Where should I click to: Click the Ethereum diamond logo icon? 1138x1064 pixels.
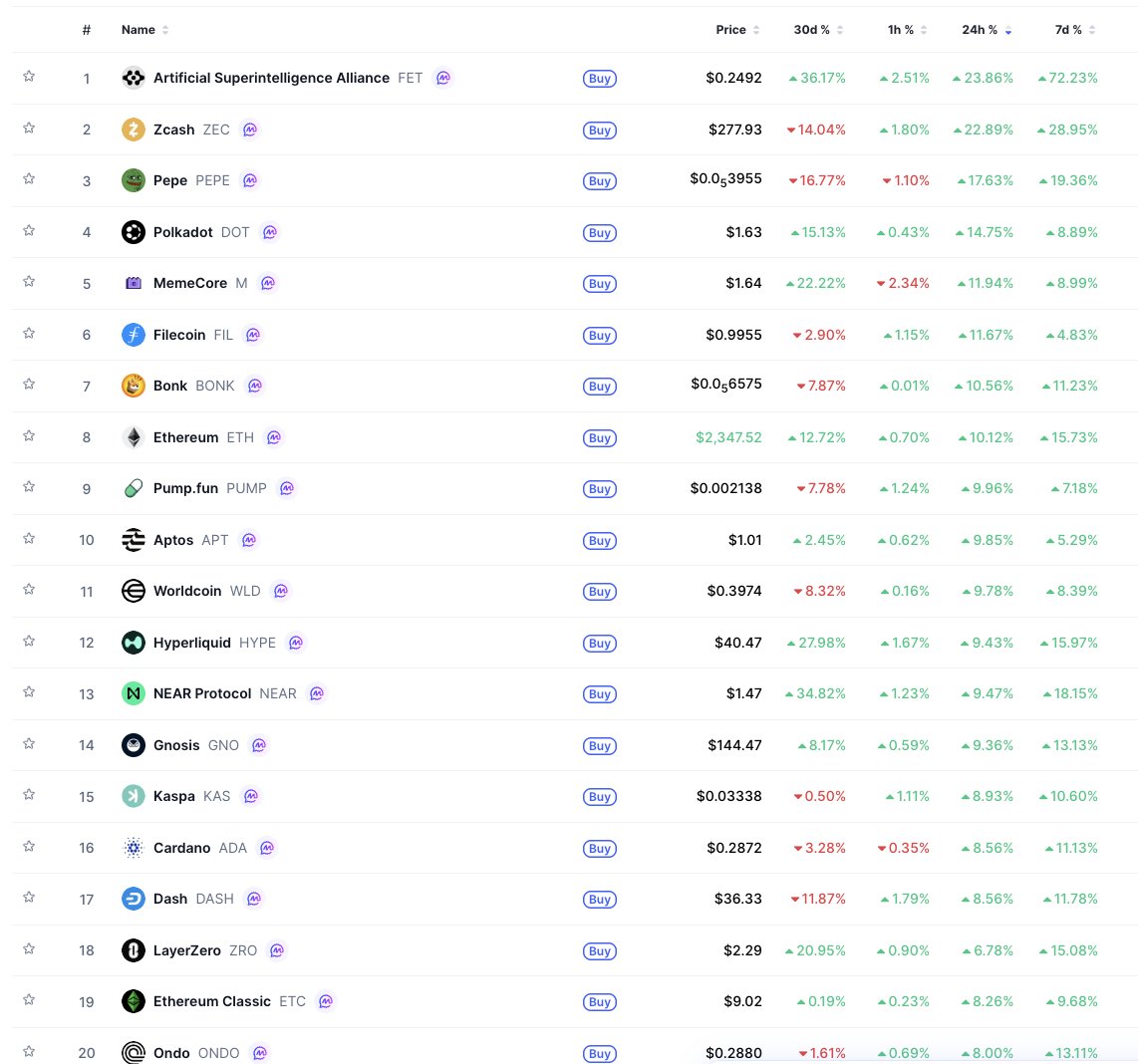[x=134, y=437]
